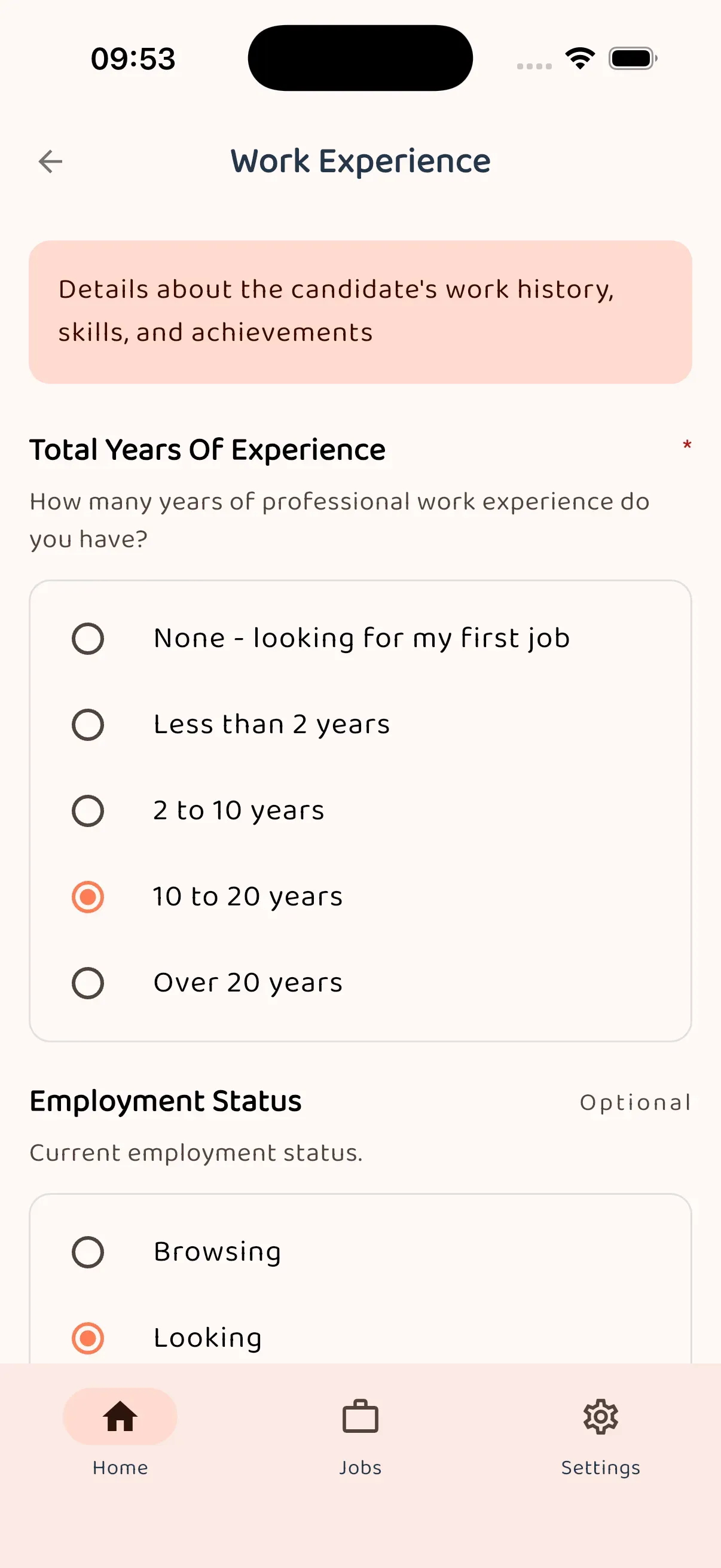
Task: Tap the candidate work history info banner
Action: pos(360,312)
